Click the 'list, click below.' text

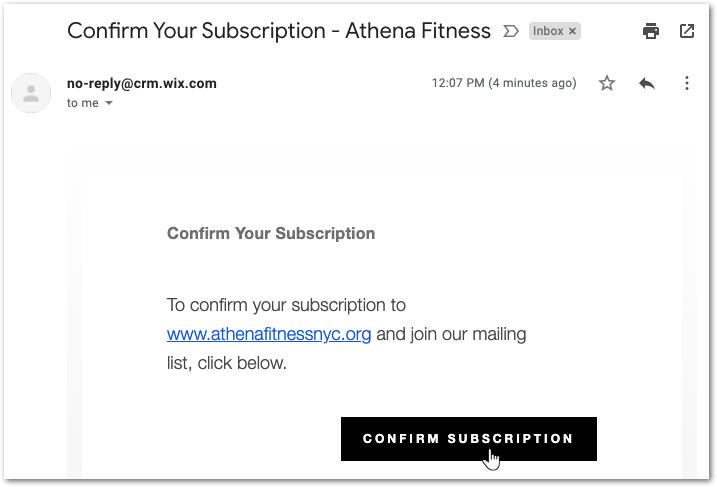227,363
